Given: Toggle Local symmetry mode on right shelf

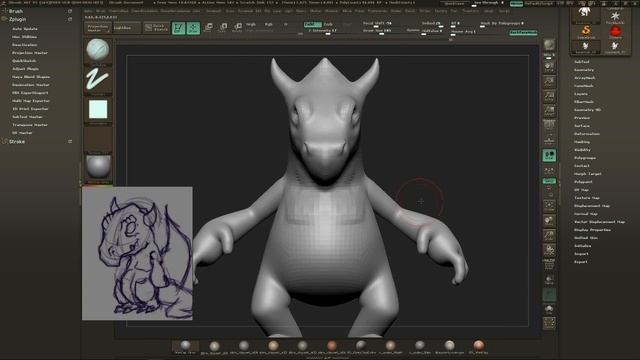Looking at the screenshot, I should [549, 155].
